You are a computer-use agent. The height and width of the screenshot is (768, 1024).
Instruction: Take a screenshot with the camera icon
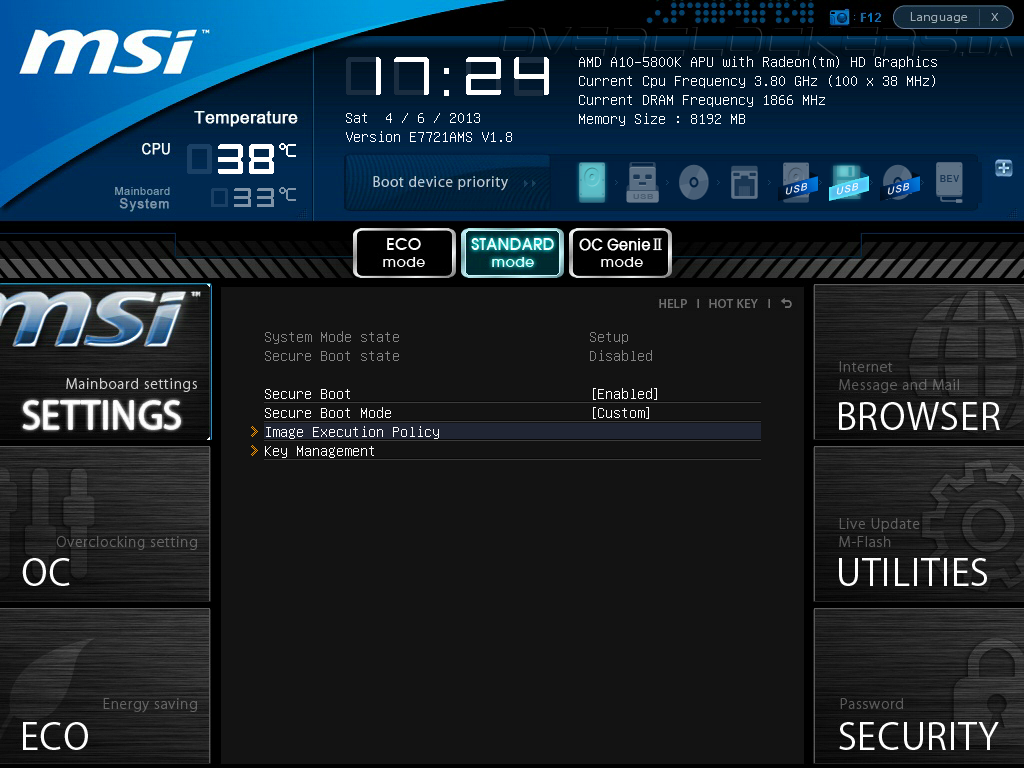tap(839, 17)
